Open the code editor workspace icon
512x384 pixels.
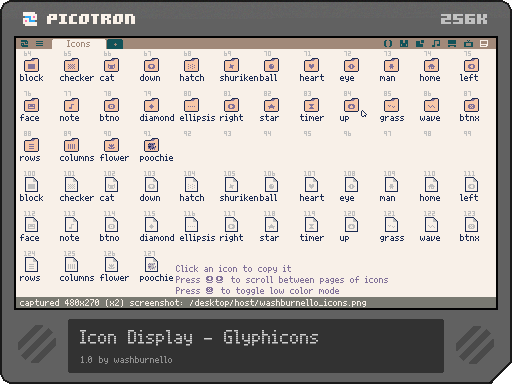coord(388,43)
